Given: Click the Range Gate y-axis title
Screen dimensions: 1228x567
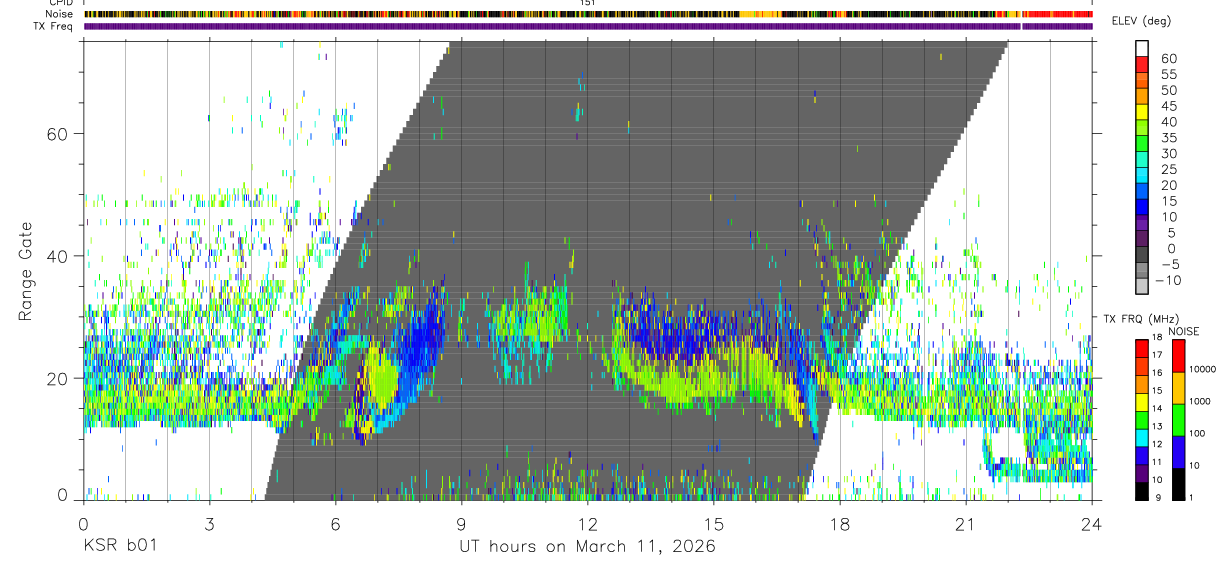Looking at the screenshot, I should pos(25,271).
